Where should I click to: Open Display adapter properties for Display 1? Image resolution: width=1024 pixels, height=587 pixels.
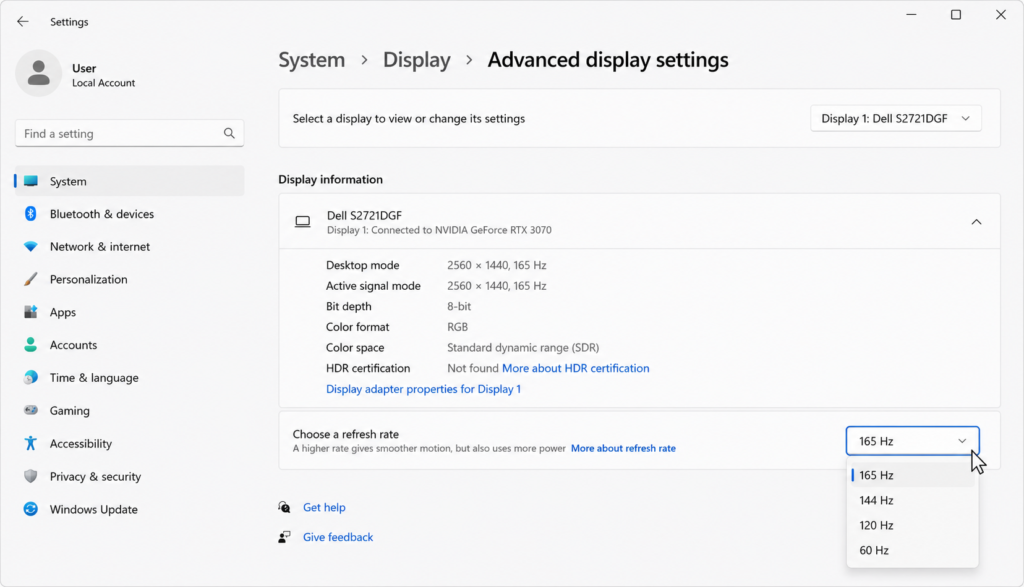click(x=423, y=389)
